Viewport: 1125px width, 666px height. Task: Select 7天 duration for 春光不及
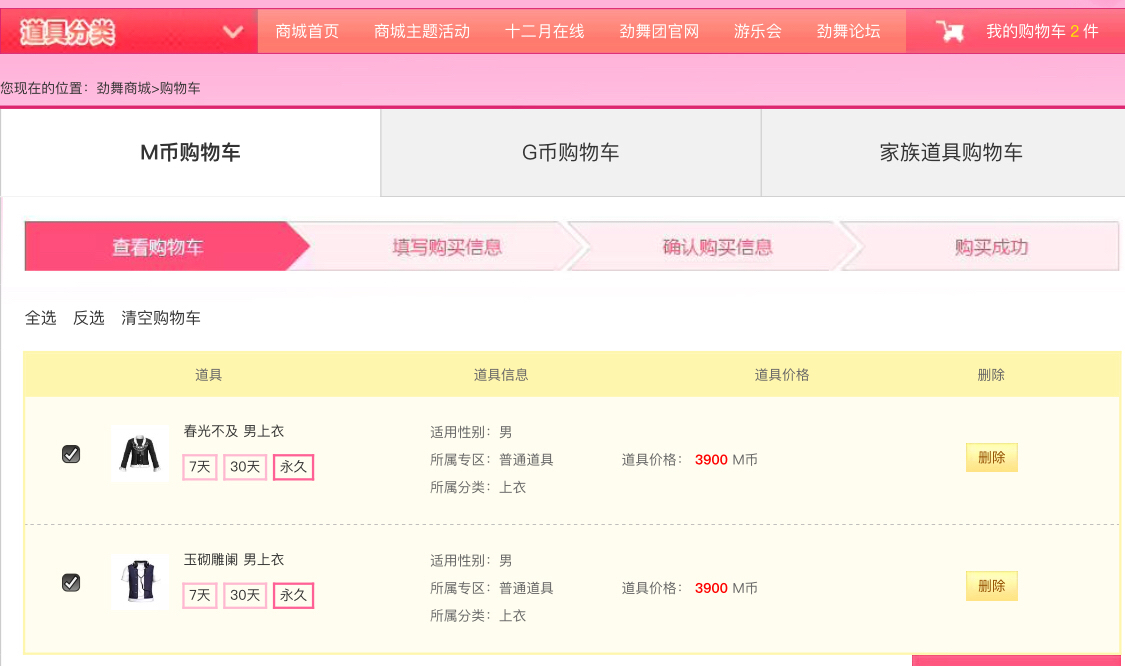(x=199, y=467)
